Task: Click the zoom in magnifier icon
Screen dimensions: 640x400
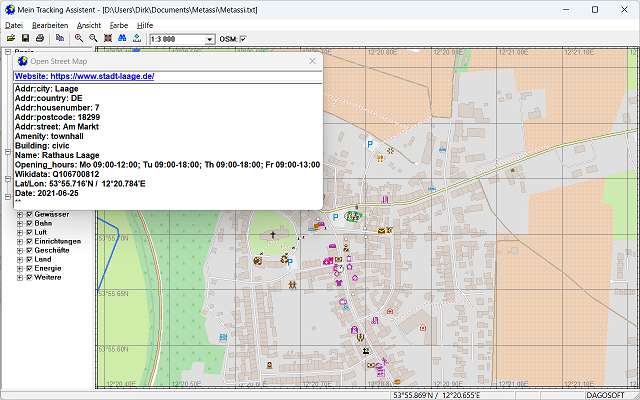Action: tap(79, 38)
